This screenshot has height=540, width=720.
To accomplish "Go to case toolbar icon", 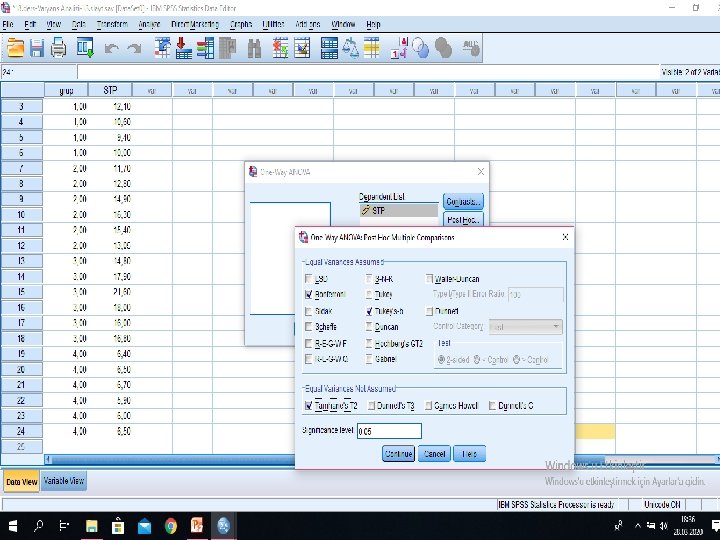I will [162, 48].
